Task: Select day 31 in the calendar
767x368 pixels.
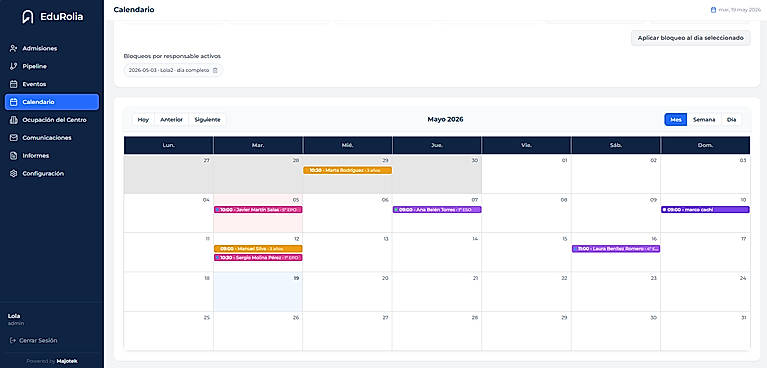Action: click(x=705, y=331)
